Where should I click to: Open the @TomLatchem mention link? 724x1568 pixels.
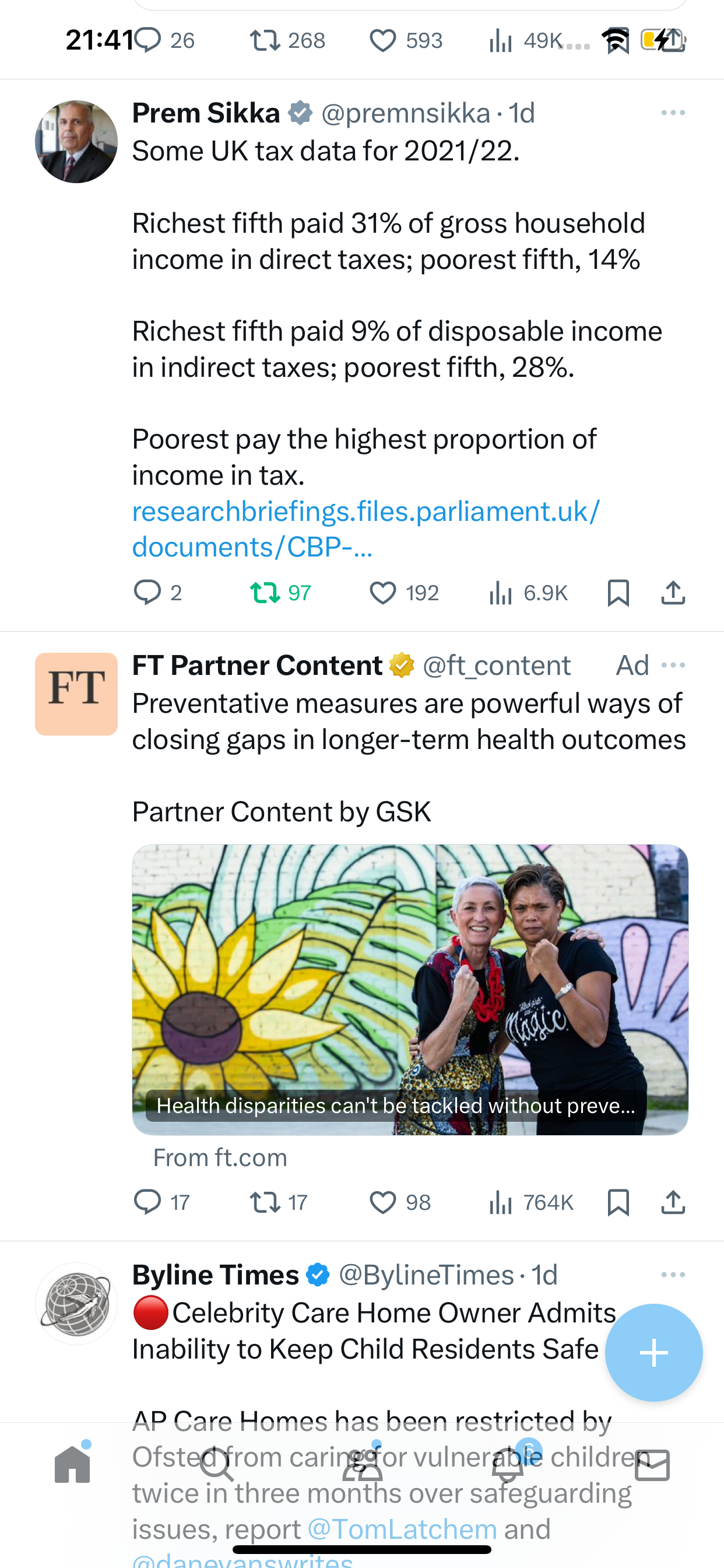[x=402, y=1528]
